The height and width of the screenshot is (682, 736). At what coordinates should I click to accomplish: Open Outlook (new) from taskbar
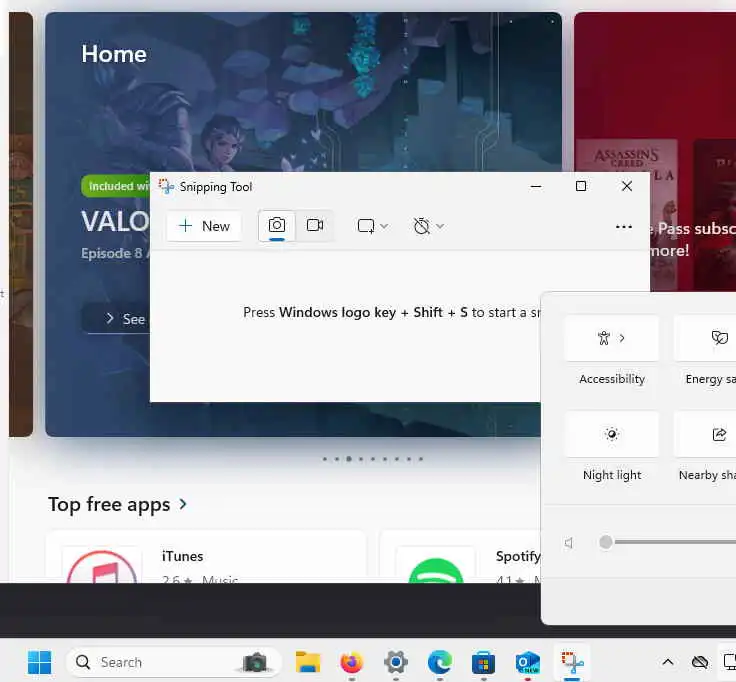pos(528,662)
